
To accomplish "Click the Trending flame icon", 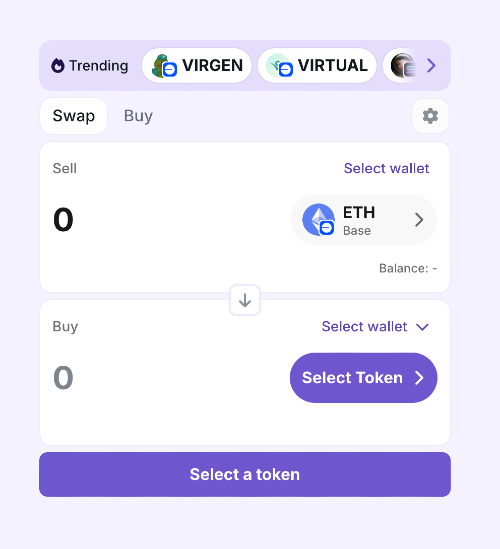I will point(58,65).
